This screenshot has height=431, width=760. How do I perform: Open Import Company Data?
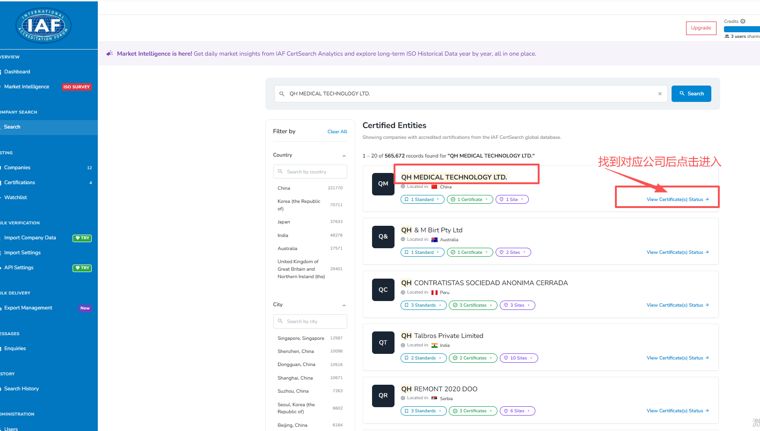(30, 238)
